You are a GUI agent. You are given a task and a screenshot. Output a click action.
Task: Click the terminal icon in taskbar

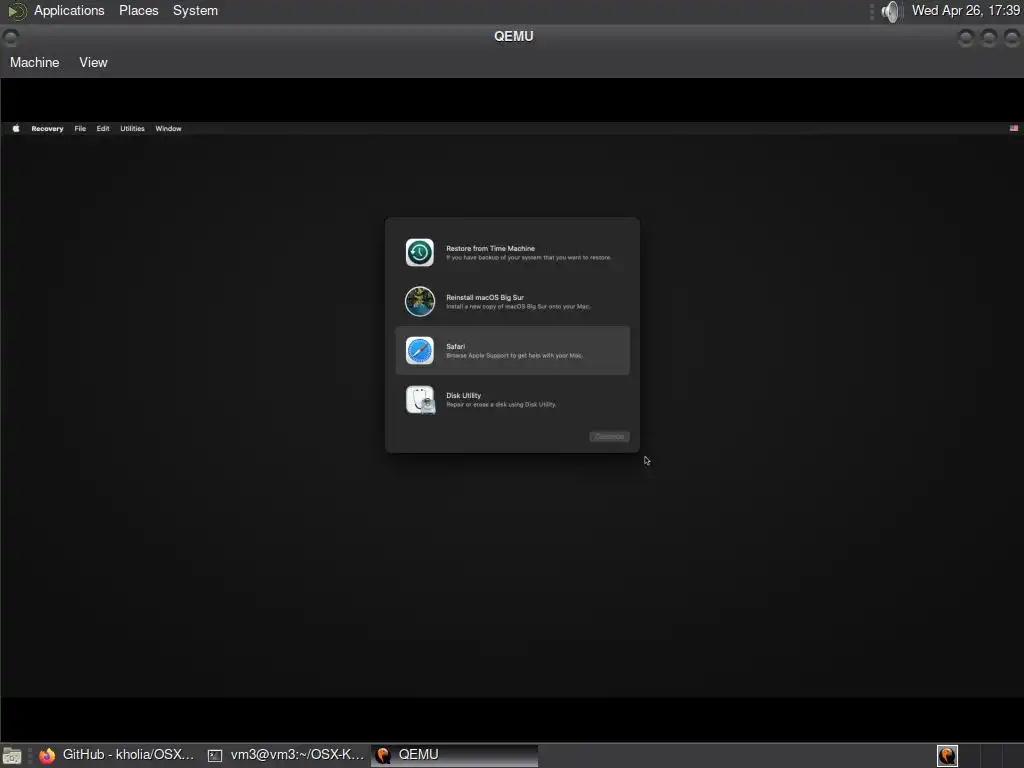[215, 756]
